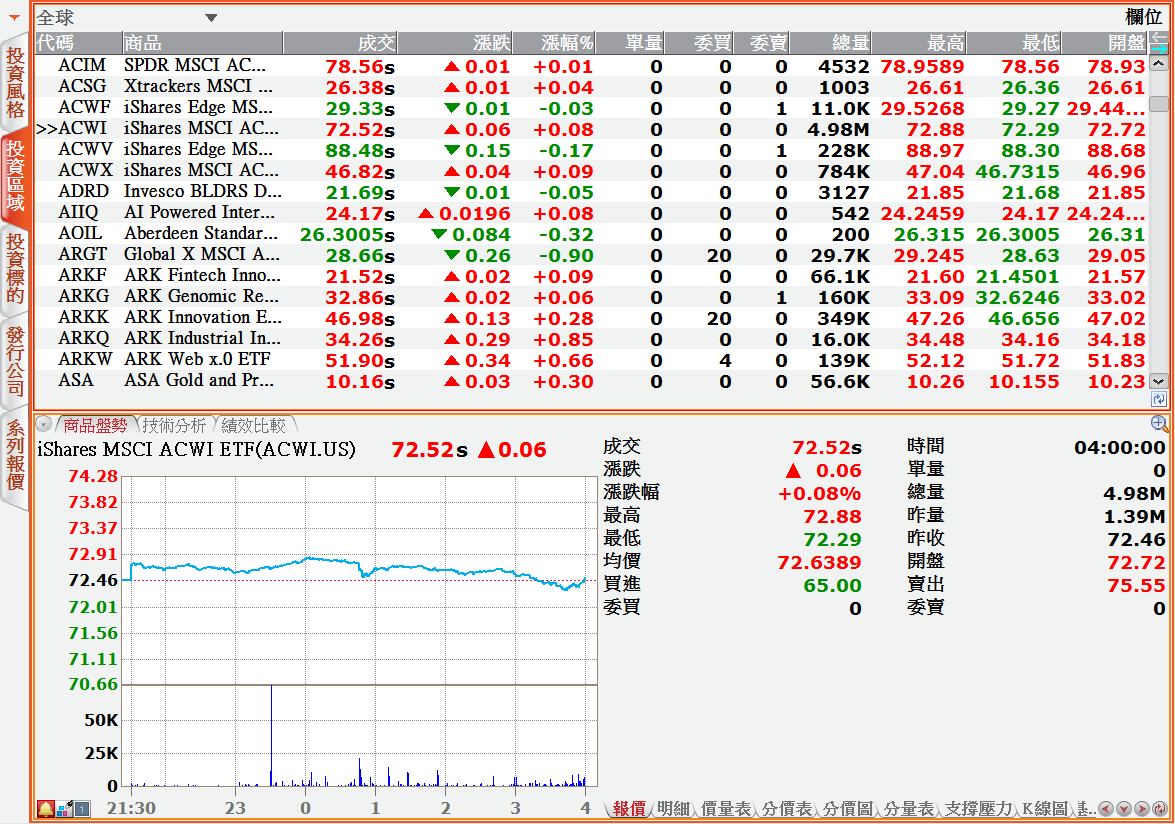Click the magnifier zoom icon in the lower panel
The height and width of the screenshot is (824, 1175).
coord(1159,424)
